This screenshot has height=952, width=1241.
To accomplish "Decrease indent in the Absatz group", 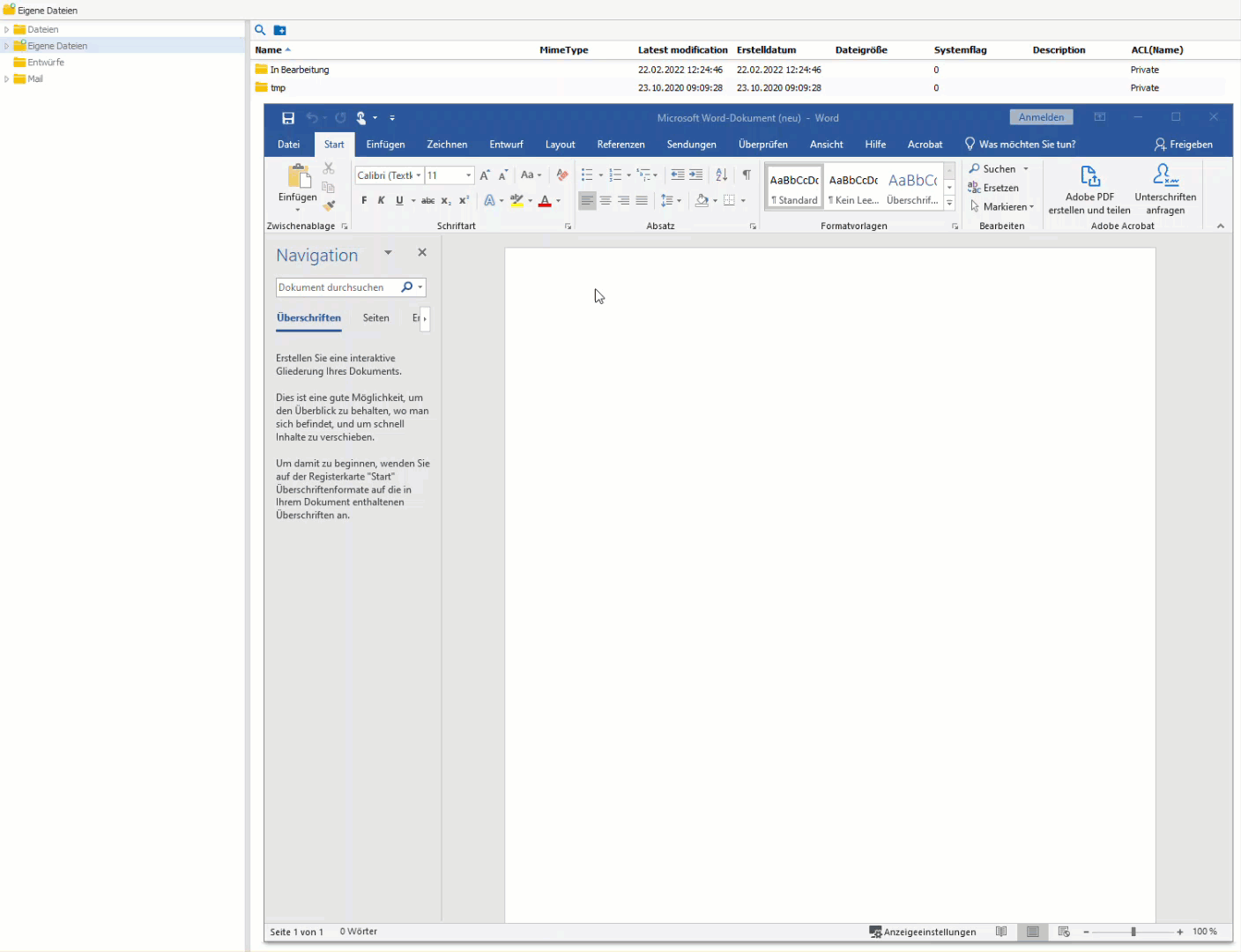I will [678, 175].
